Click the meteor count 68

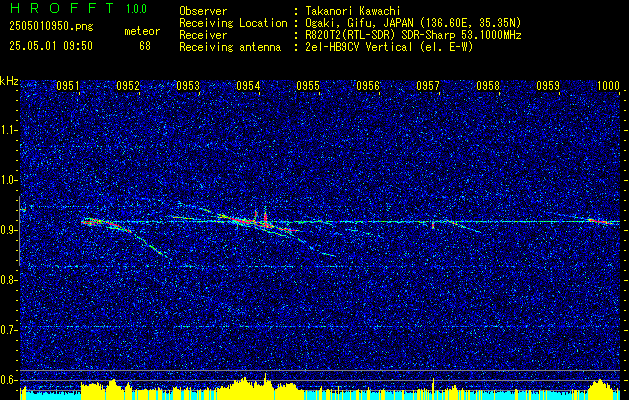coord(145,46)
